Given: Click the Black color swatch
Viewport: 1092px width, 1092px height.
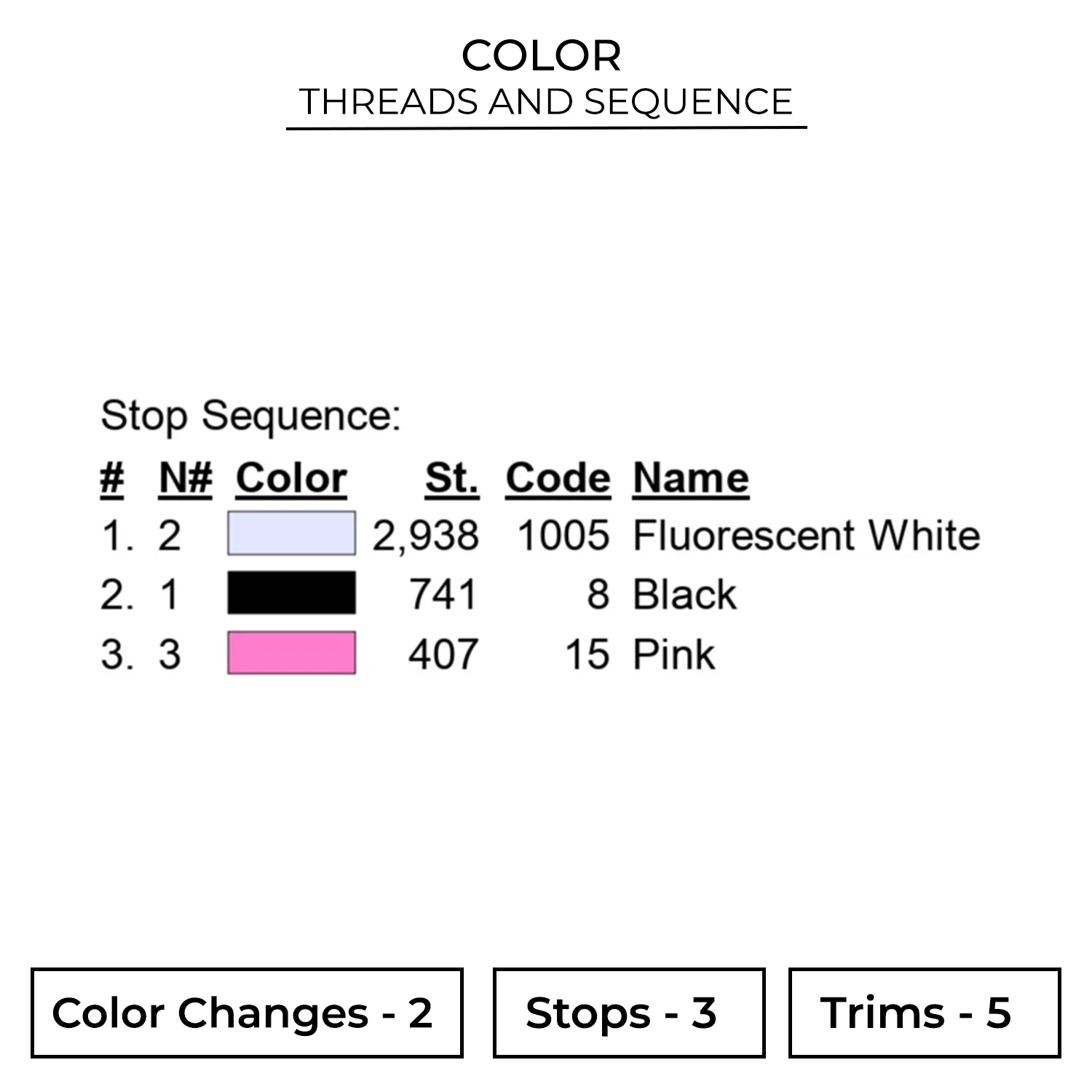Looking at the screenshot, I should [x=291, y=593].
